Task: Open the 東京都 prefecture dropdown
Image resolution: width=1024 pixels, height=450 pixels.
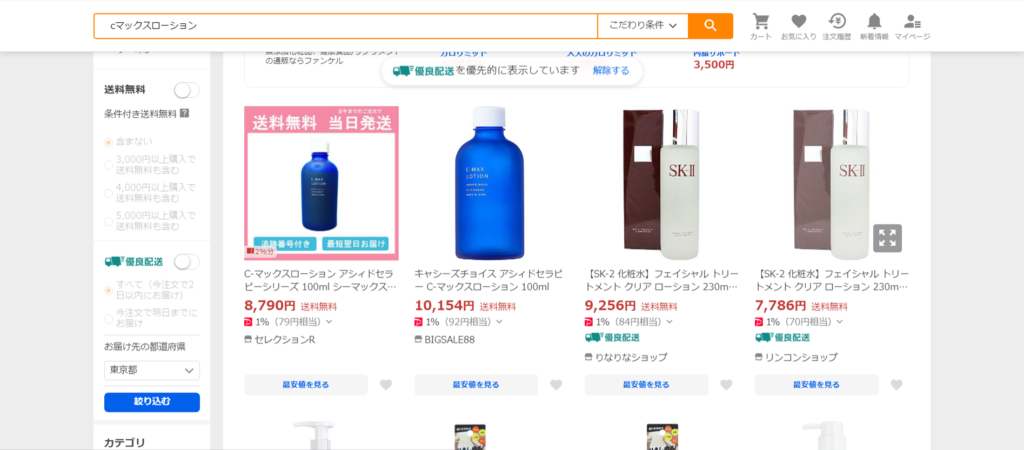Action: (152, 371)
